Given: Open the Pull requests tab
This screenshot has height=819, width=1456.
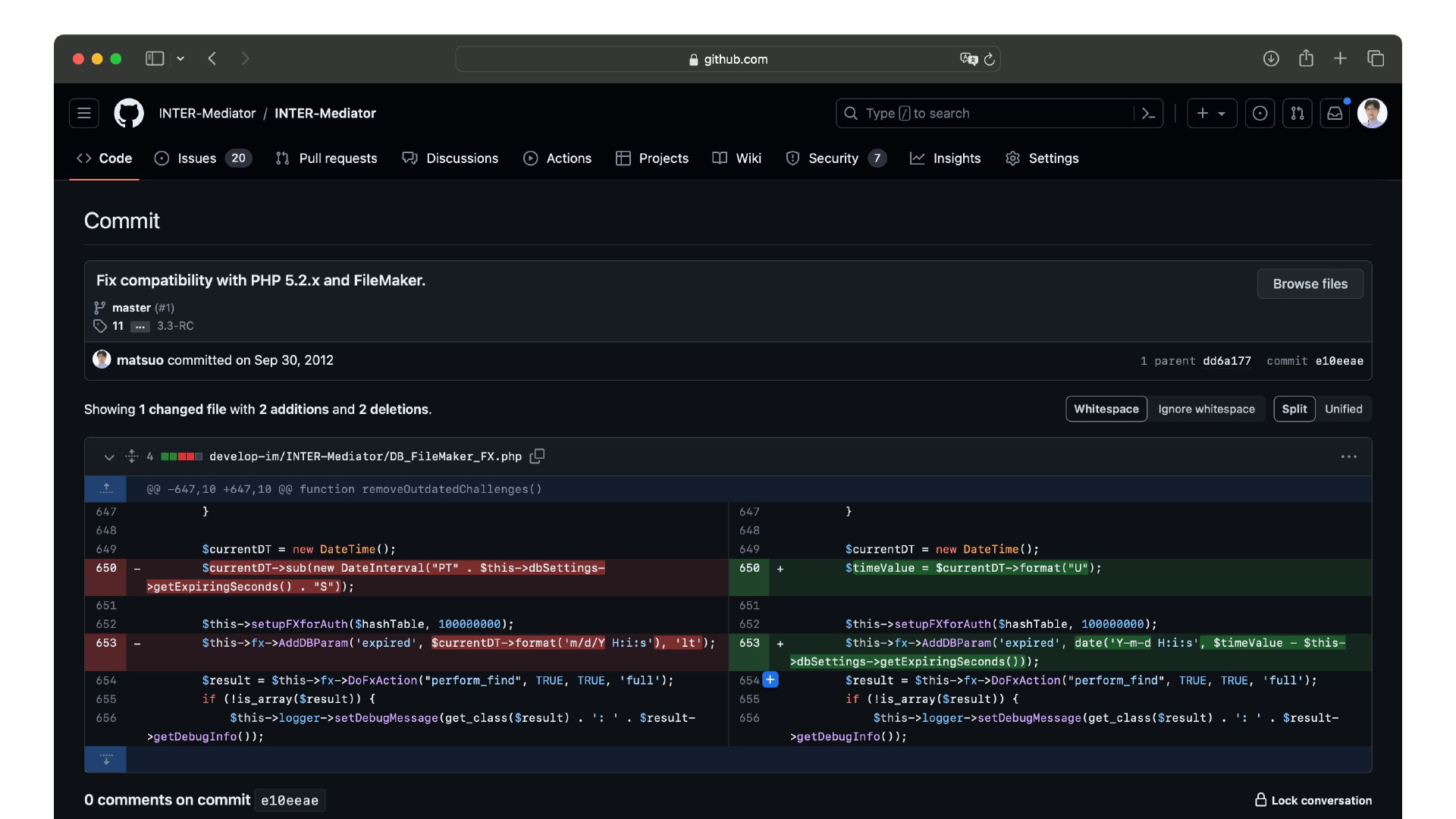Looking at the screenshot, I should click(327, 158).
